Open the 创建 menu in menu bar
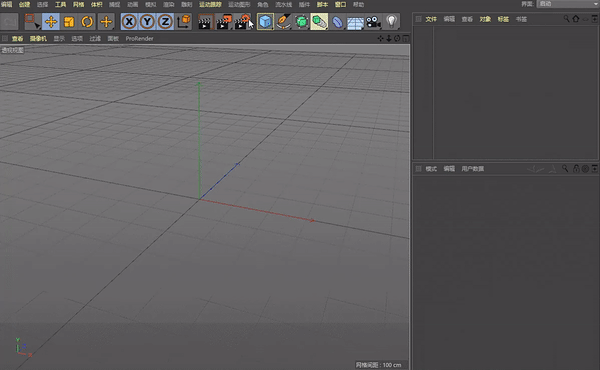The image size is (600, 370). (24, 5)
